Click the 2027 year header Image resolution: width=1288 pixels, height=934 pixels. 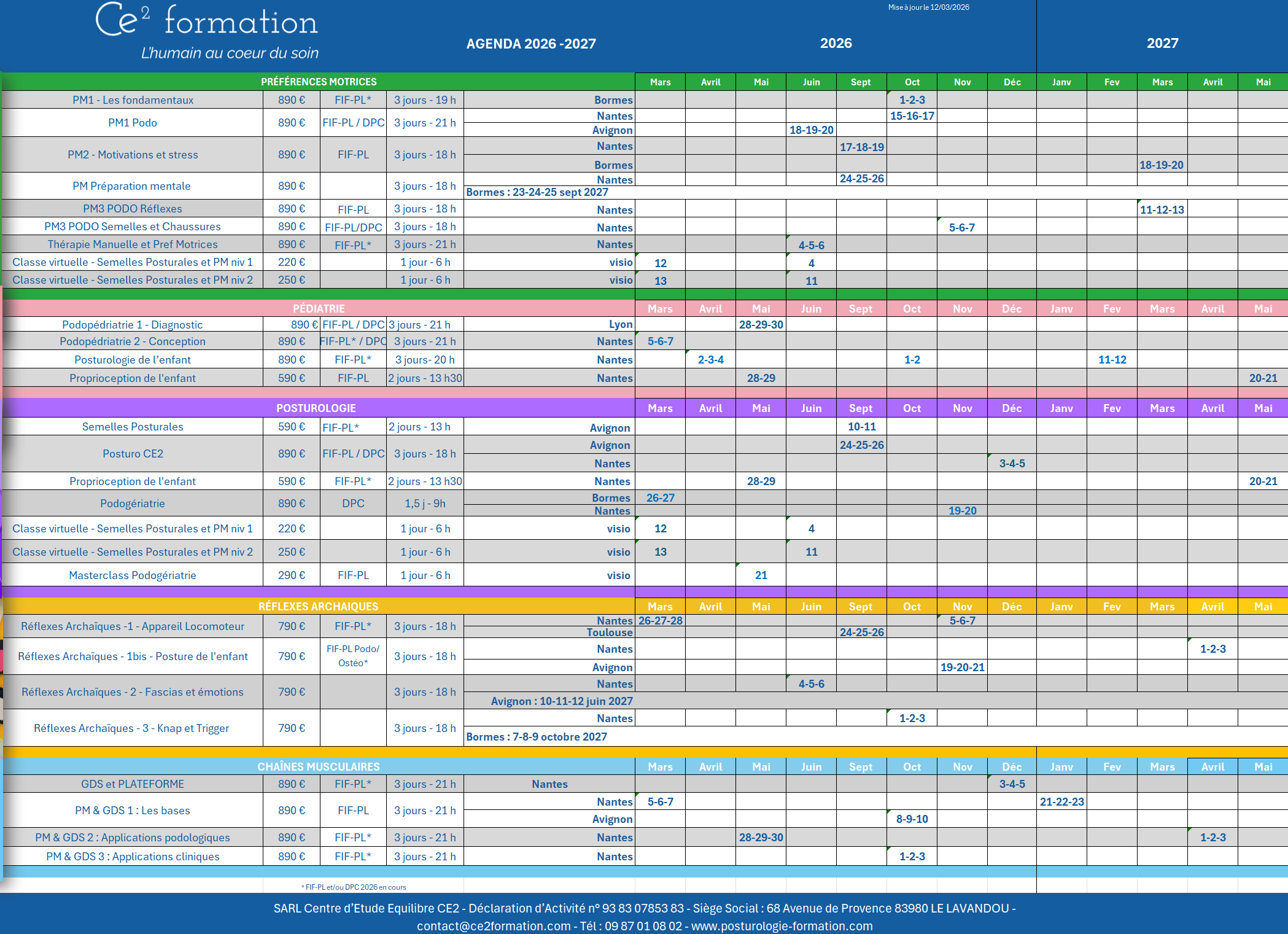(1162, 43)
